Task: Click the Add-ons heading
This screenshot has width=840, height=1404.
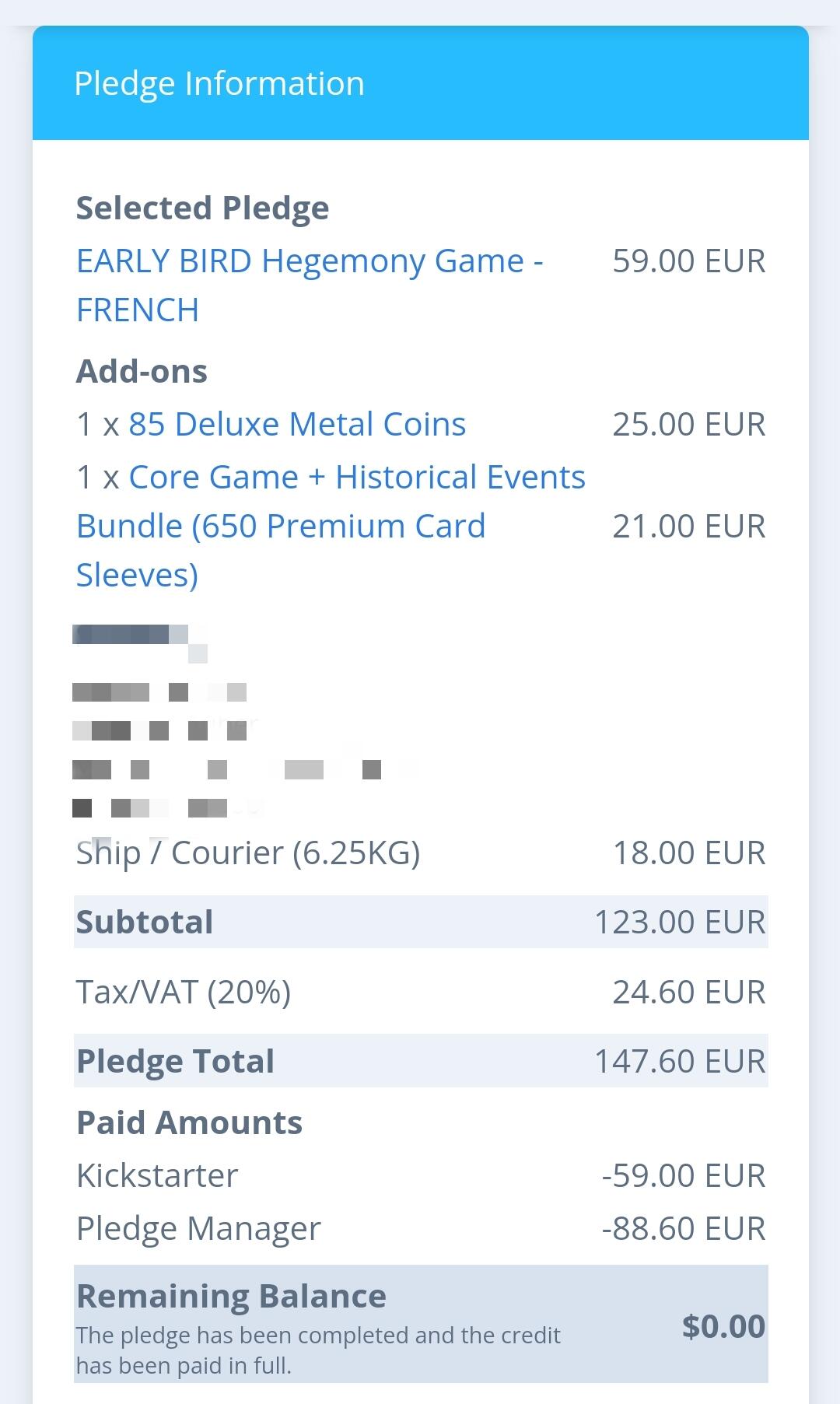Action: pos(142,372)
